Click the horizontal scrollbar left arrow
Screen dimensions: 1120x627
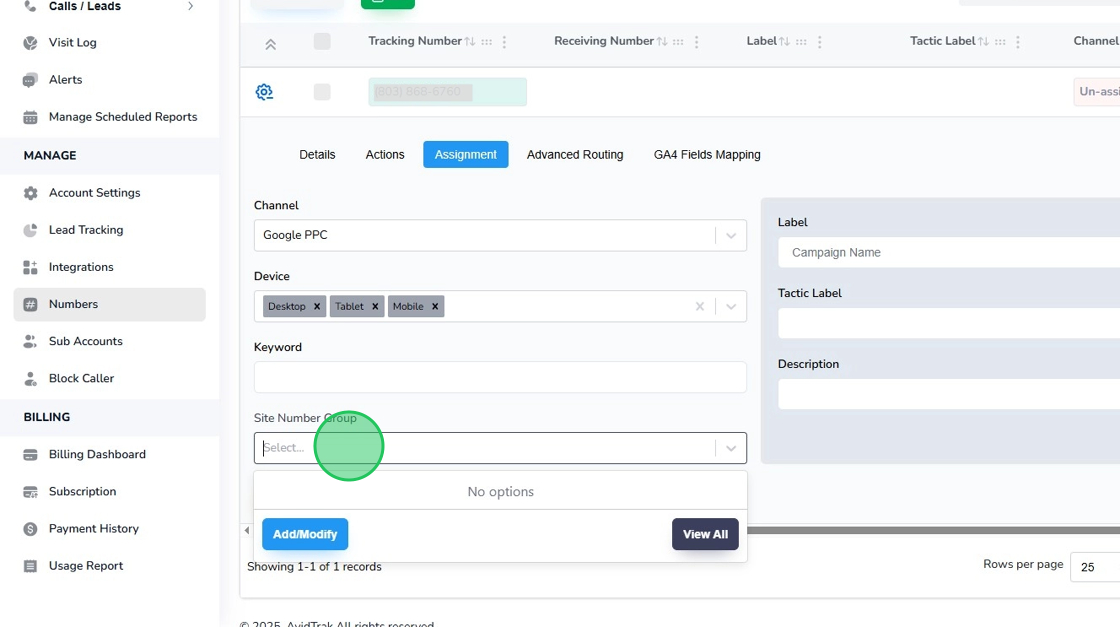click(246, 531)
